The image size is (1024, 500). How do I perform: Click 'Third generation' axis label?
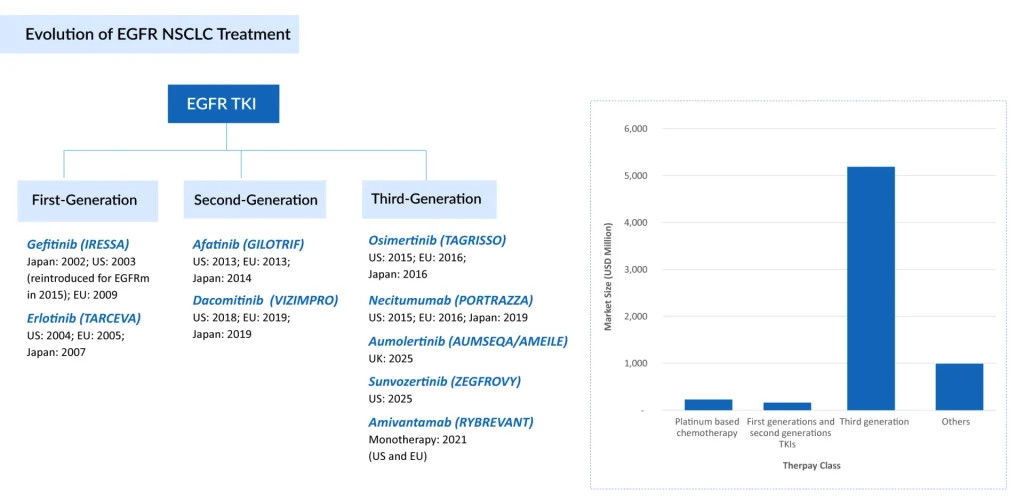point(874,422)
